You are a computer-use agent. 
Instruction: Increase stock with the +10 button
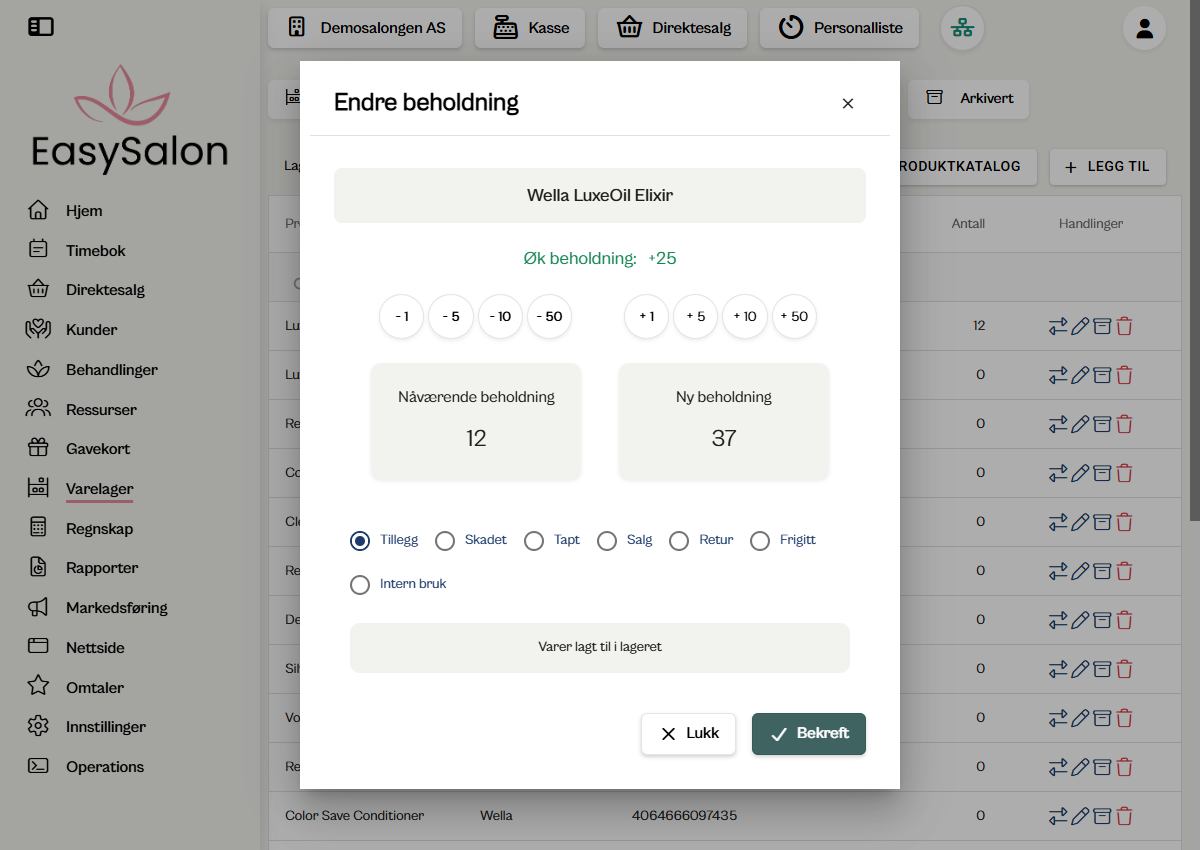(745, 317)
